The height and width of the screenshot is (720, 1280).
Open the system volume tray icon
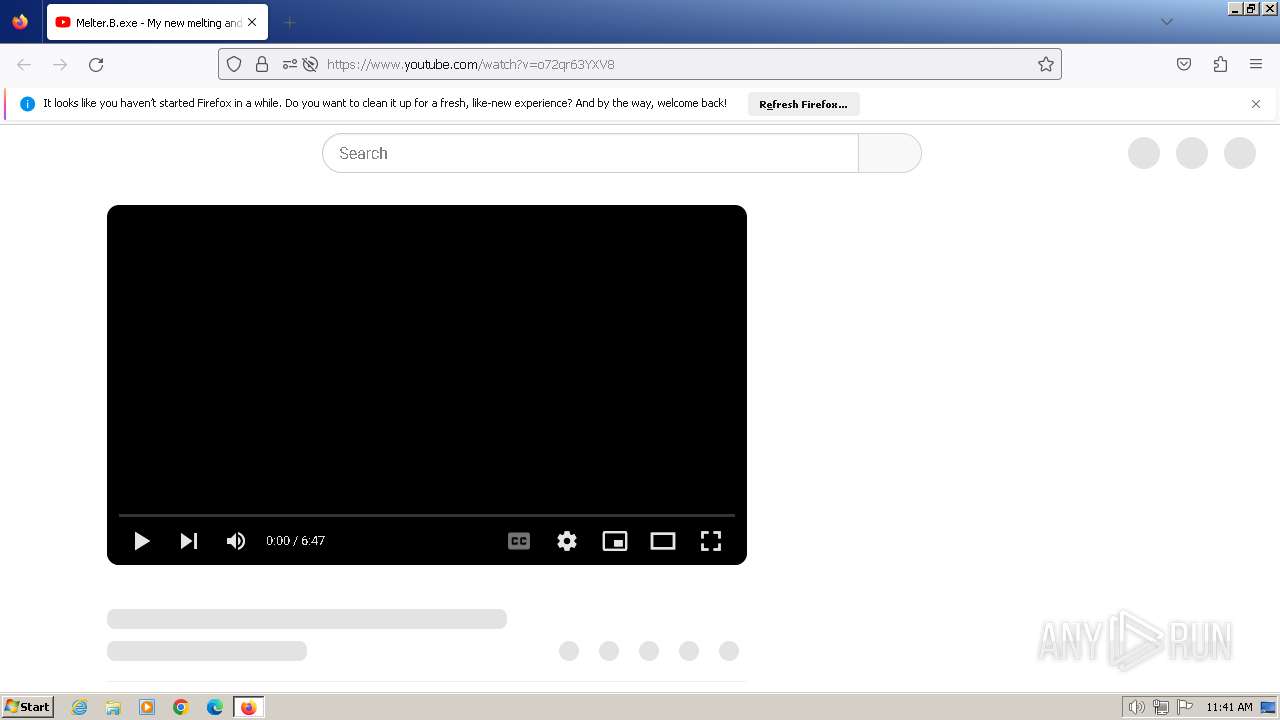click(1136, 707)
